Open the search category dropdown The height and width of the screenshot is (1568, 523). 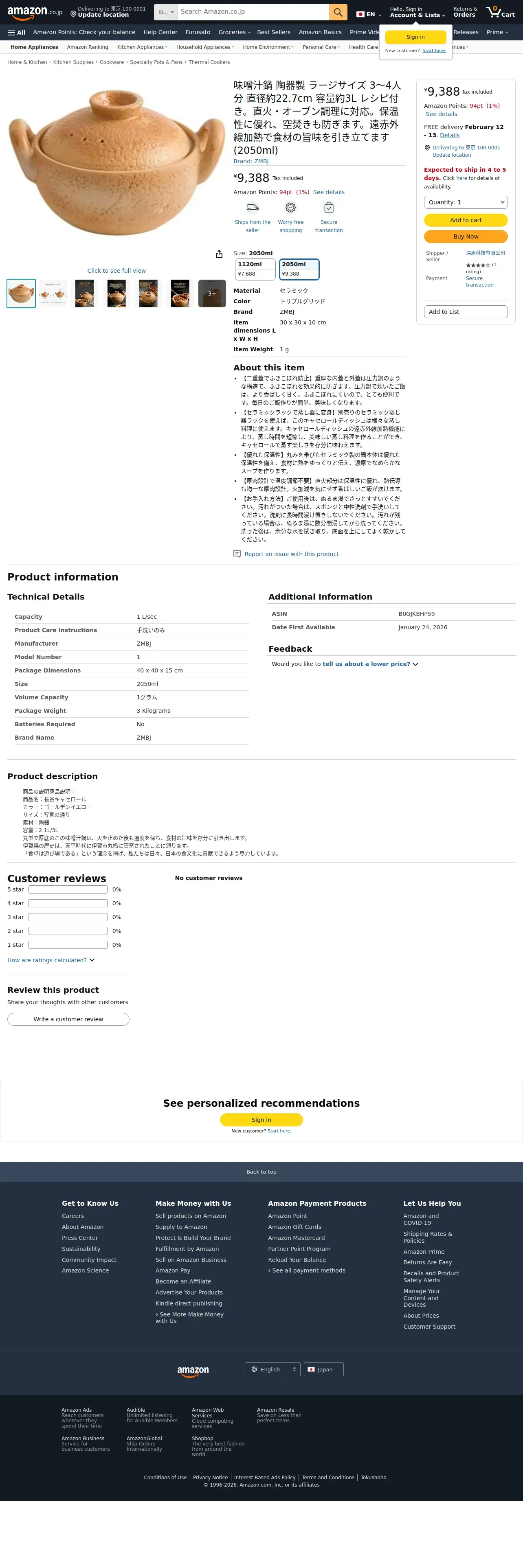(166, 12)
